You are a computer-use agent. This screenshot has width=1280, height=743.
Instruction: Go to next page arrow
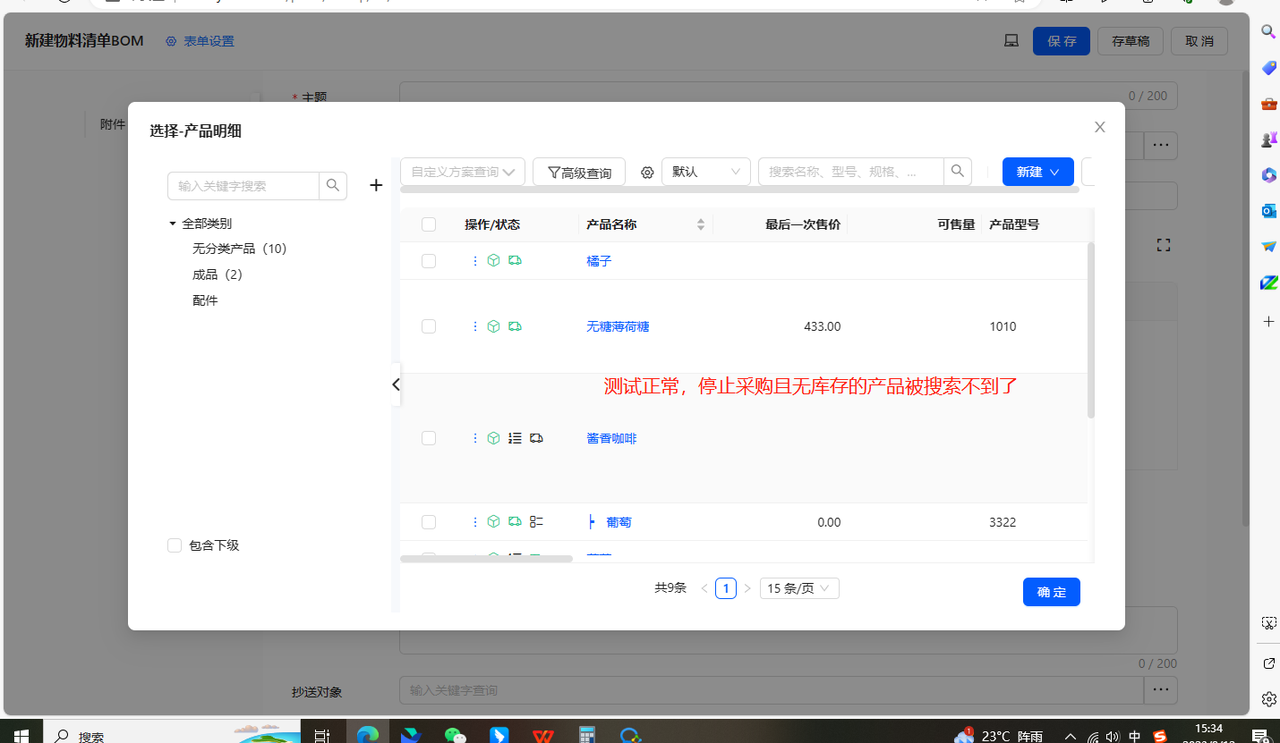(x=747, y=589)
